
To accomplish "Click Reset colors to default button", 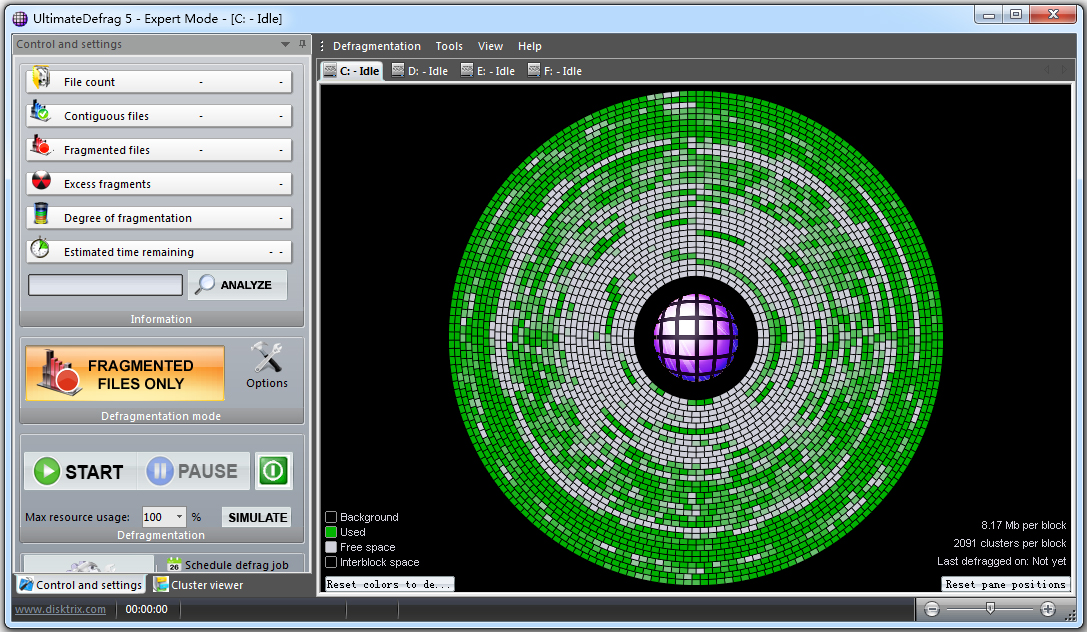I will 389,584.
